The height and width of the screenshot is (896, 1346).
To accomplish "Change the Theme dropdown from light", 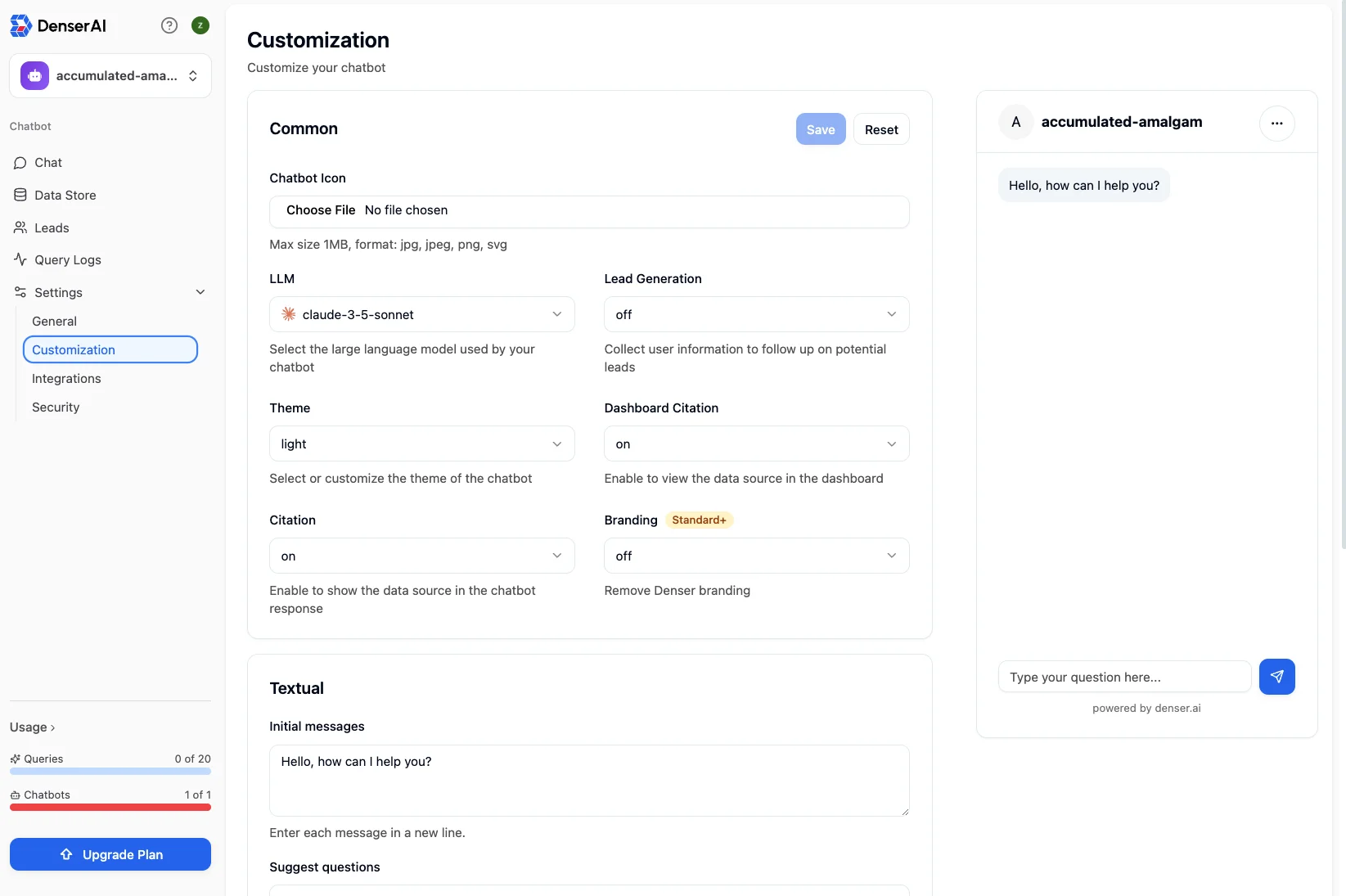I will point(421,443).
